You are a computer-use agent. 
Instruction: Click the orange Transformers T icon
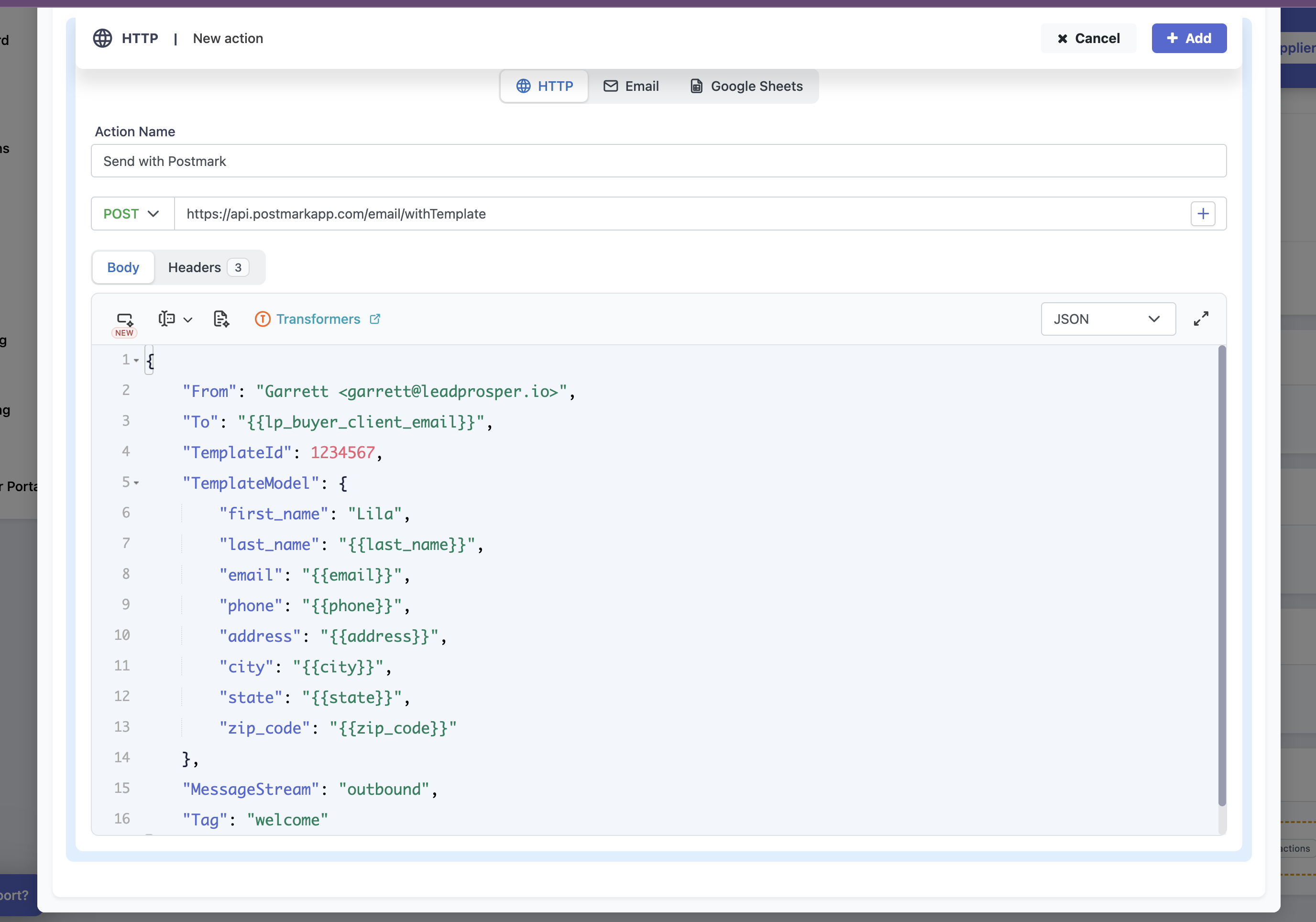[x=263, y=319]
